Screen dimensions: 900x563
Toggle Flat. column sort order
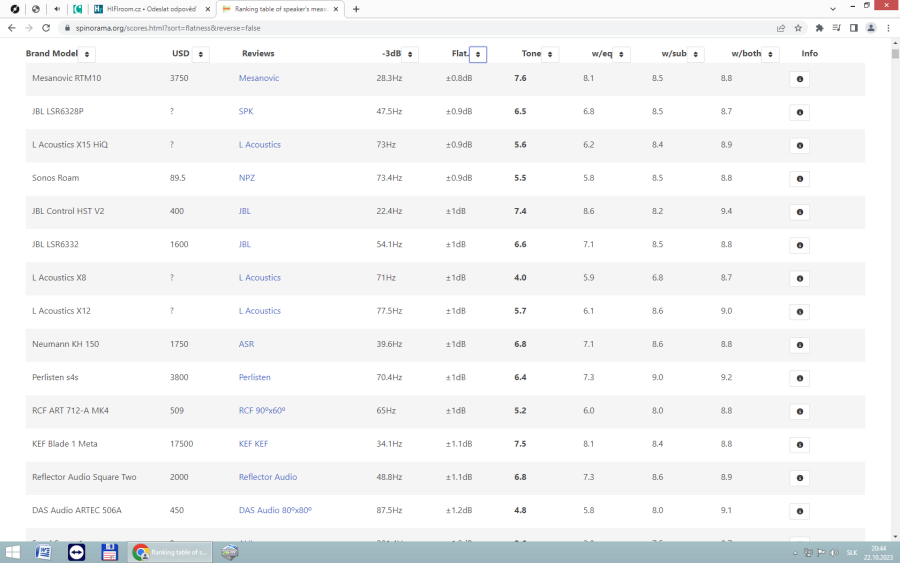478,54
